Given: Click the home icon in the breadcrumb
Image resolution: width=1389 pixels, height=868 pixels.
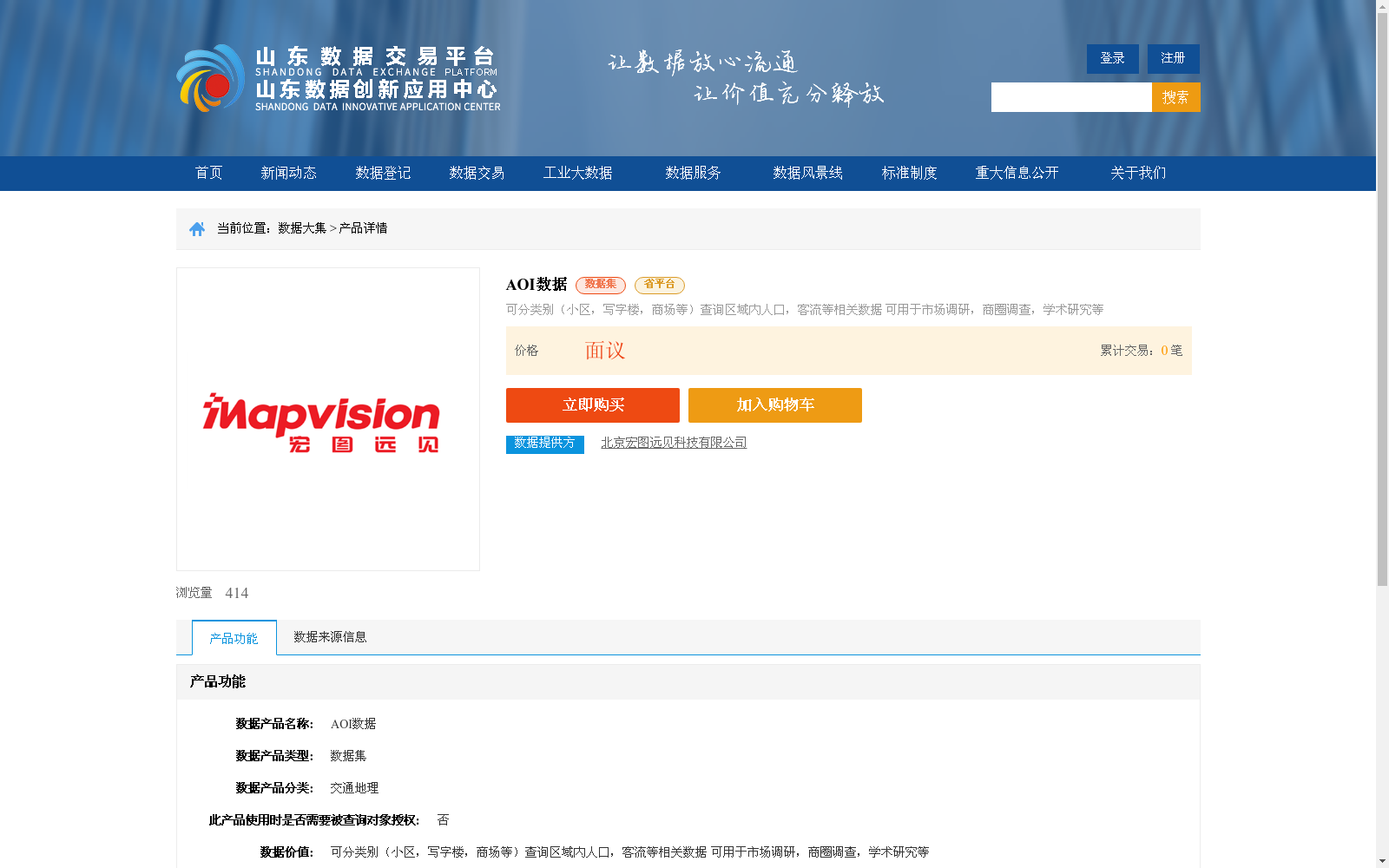Looking at the screenshot, I should click(197, 229).
